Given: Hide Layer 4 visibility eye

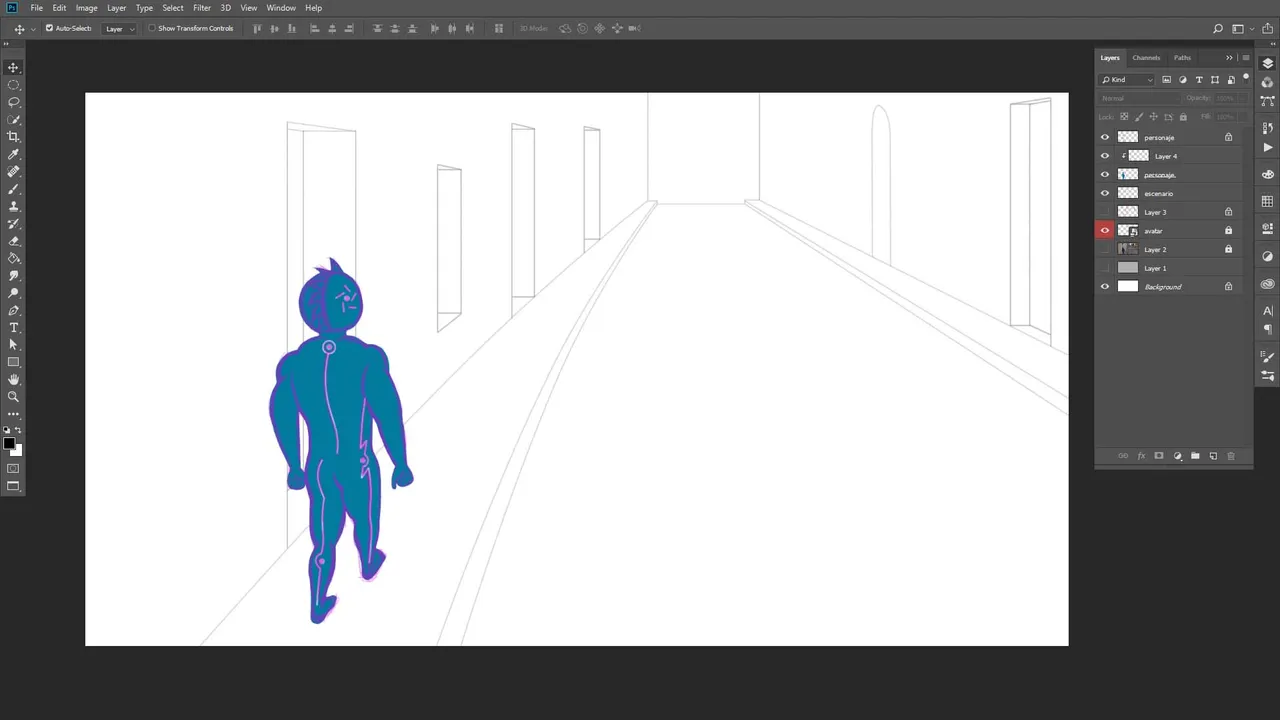Looking at the screenshot, I should click(x=1105, y=156).
